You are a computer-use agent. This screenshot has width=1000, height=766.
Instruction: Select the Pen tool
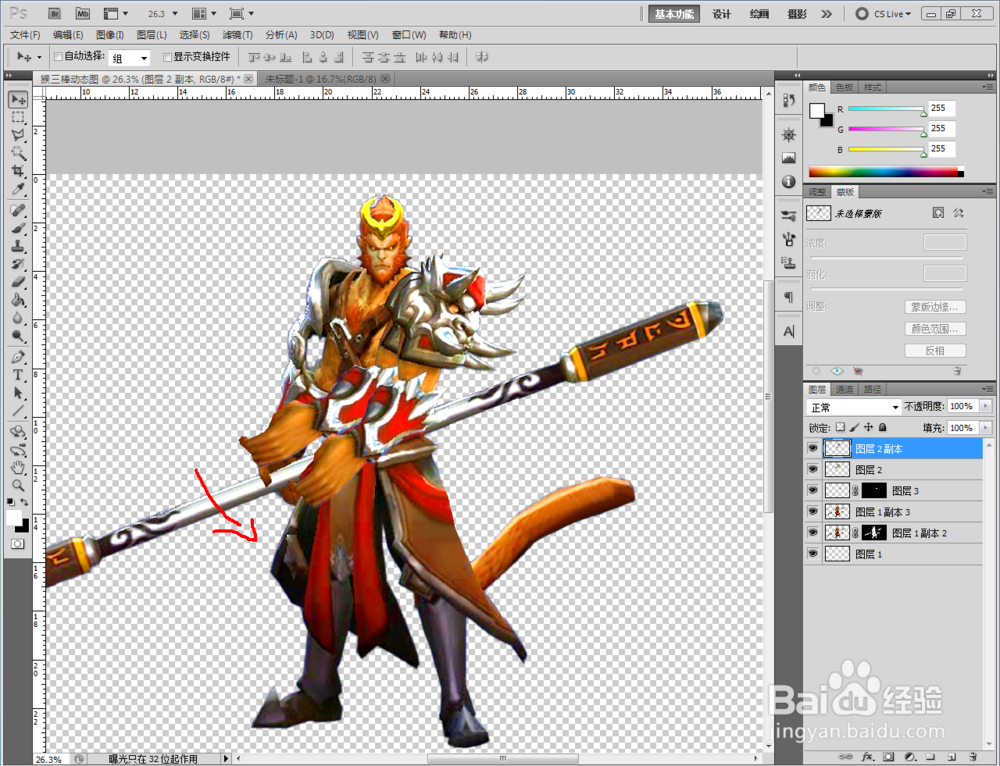coord(18,357)
